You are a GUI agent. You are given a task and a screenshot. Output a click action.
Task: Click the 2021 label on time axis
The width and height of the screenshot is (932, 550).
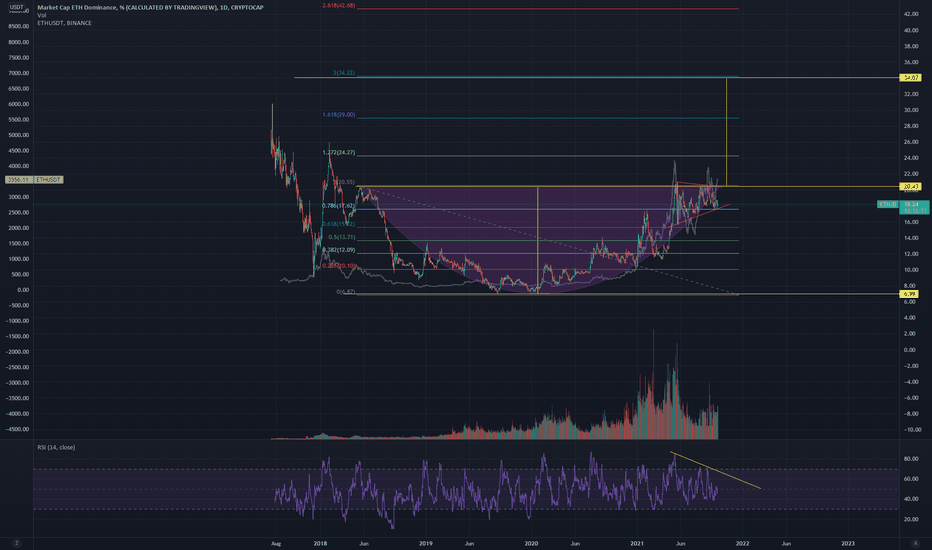click(637, 543)
